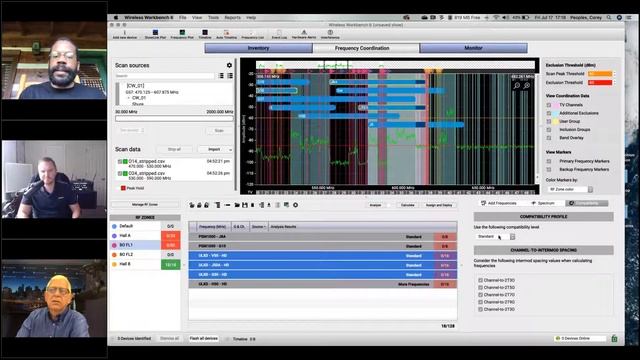Toggle User Group checkbox
The height and width of the screenshot is (360, 640).
[x=549, y=121]
